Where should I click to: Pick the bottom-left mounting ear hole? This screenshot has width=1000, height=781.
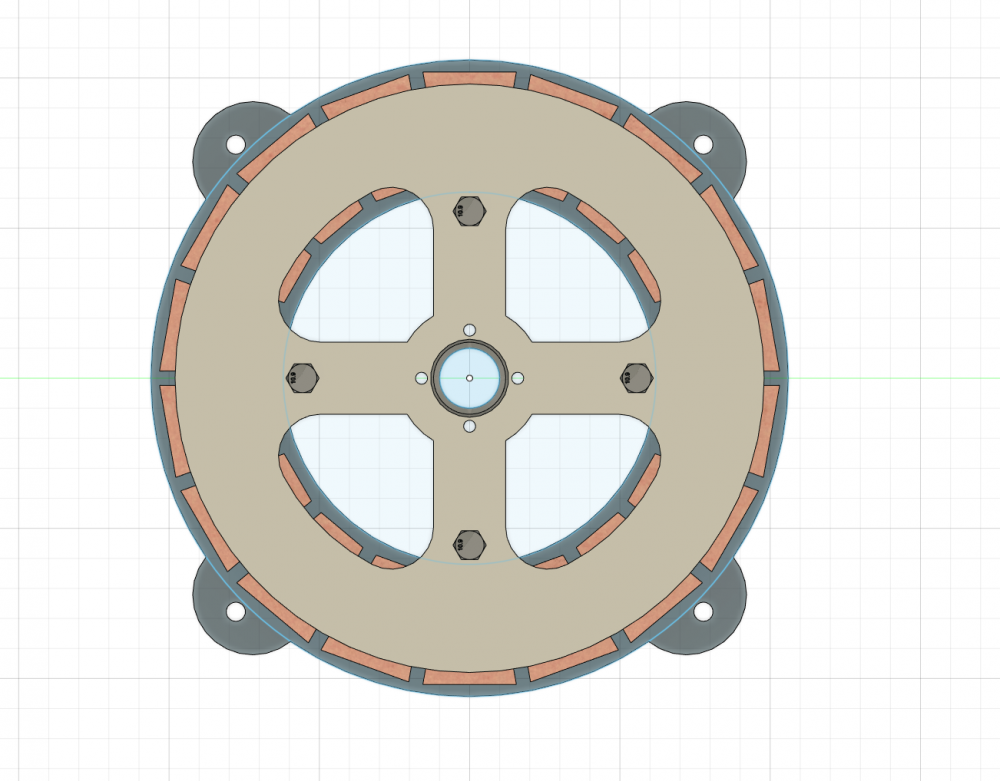(235, 610)
